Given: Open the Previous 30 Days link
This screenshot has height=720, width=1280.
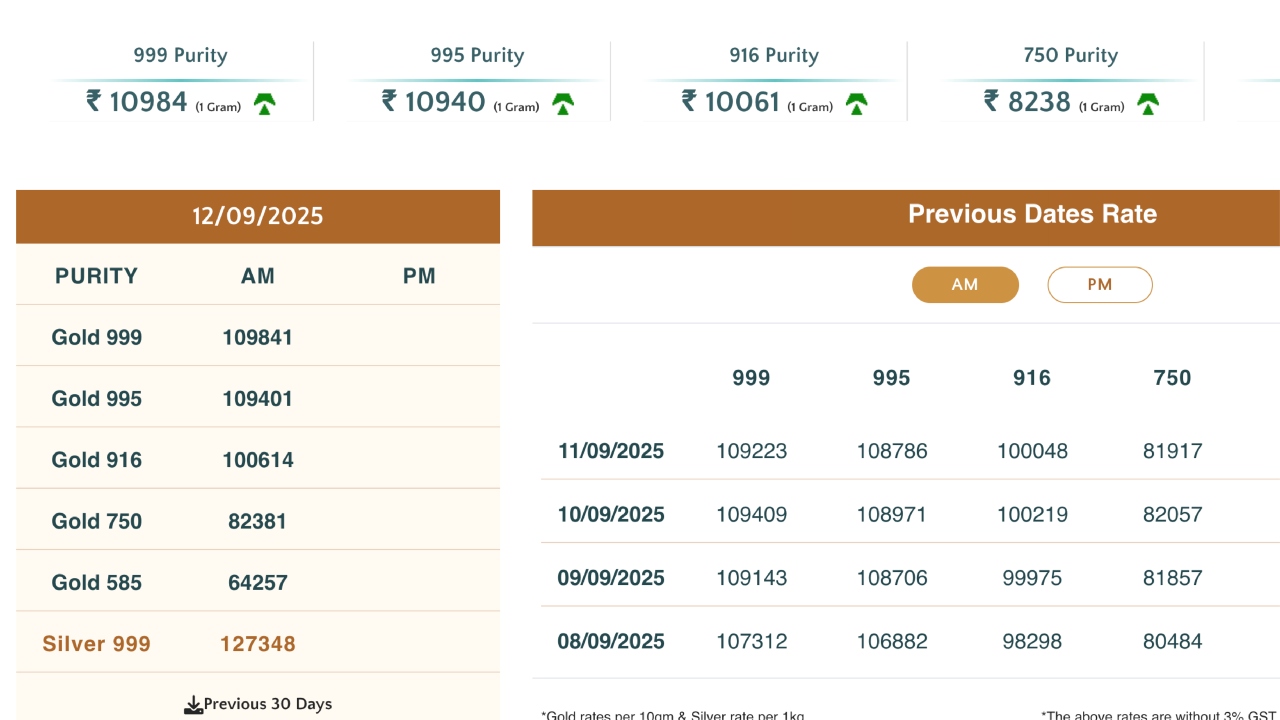Looking at the screenshot, I should [268, 704].
